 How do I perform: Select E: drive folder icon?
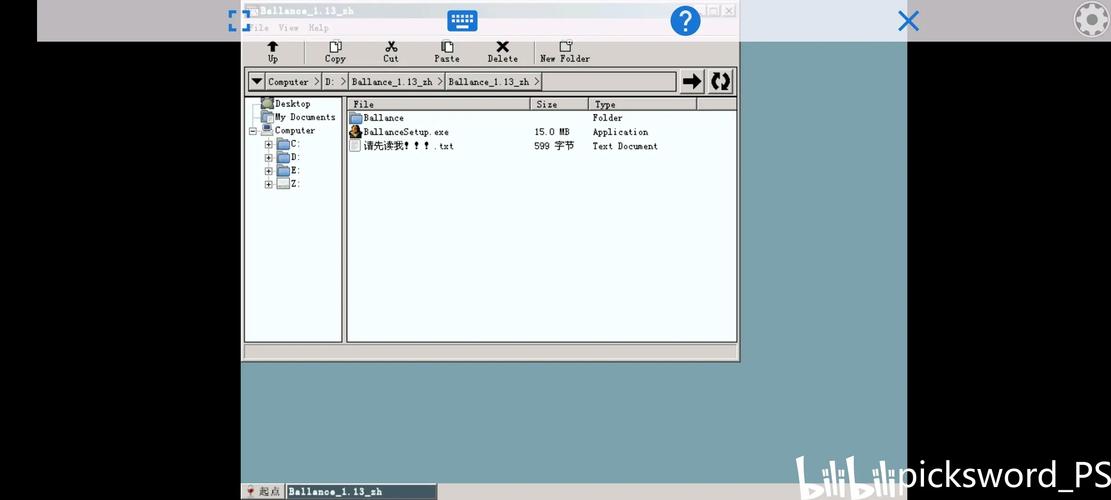pyautogui.click(x=283, y=171)
